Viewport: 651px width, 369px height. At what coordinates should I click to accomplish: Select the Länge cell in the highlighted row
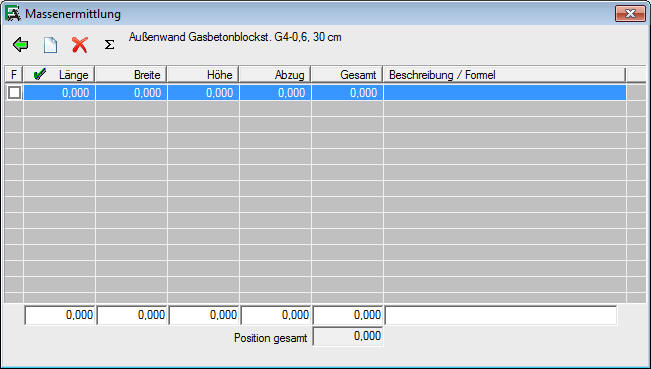point(59,93)
